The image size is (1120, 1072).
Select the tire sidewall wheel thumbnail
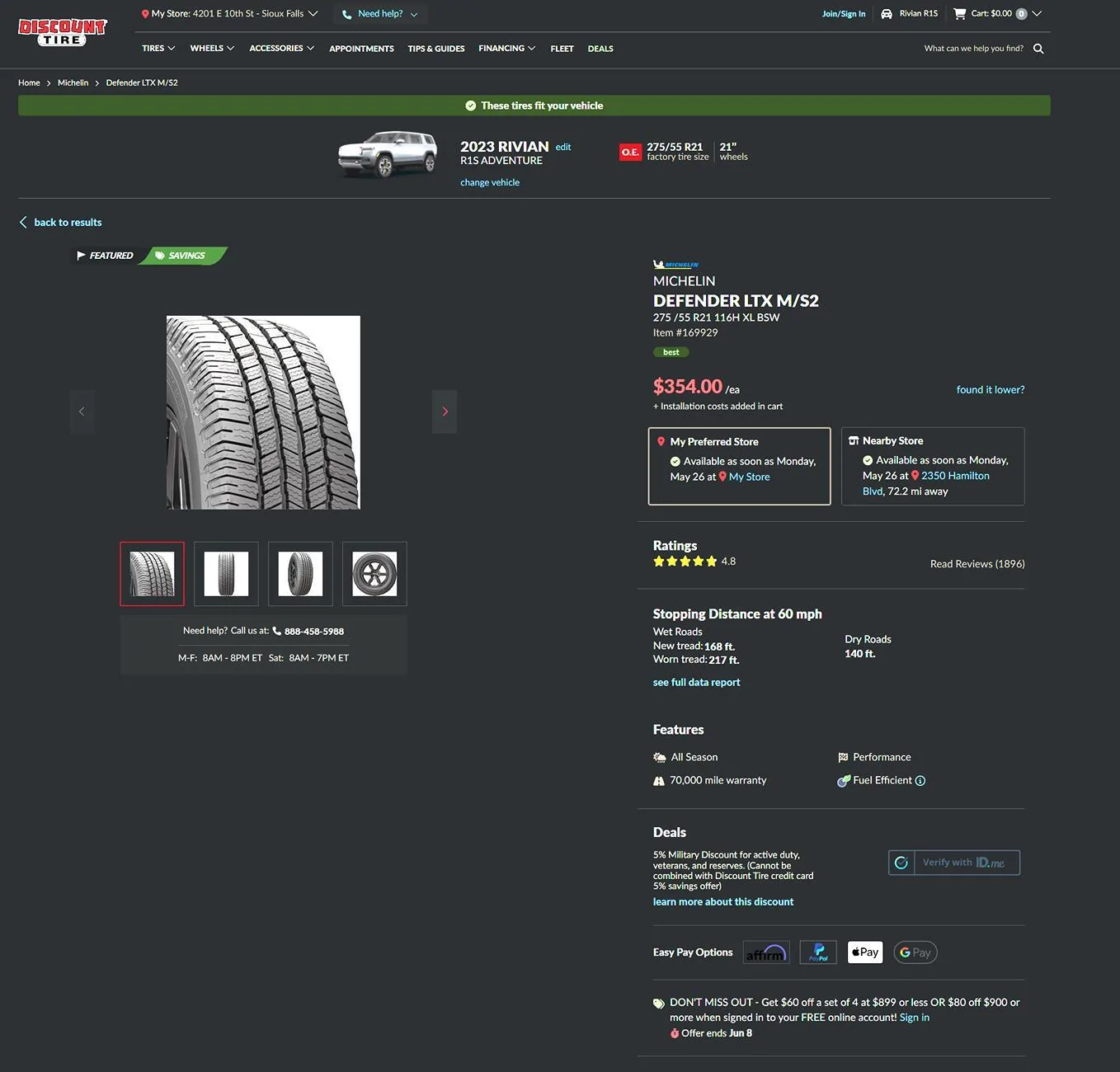(374, 574)
